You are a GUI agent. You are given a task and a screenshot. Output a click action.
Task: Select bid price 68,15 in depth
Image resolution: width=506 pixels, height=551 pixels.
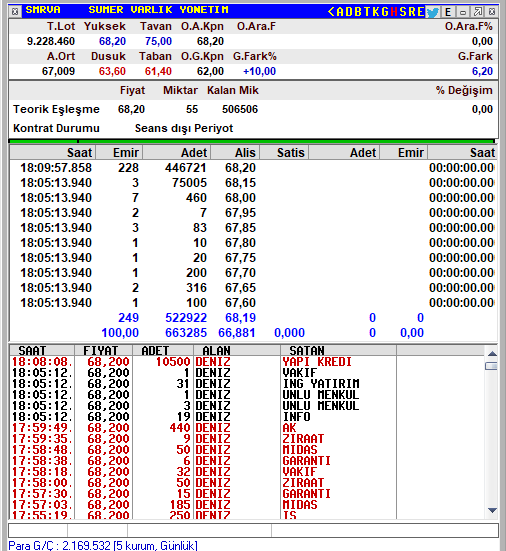[240, 183]
